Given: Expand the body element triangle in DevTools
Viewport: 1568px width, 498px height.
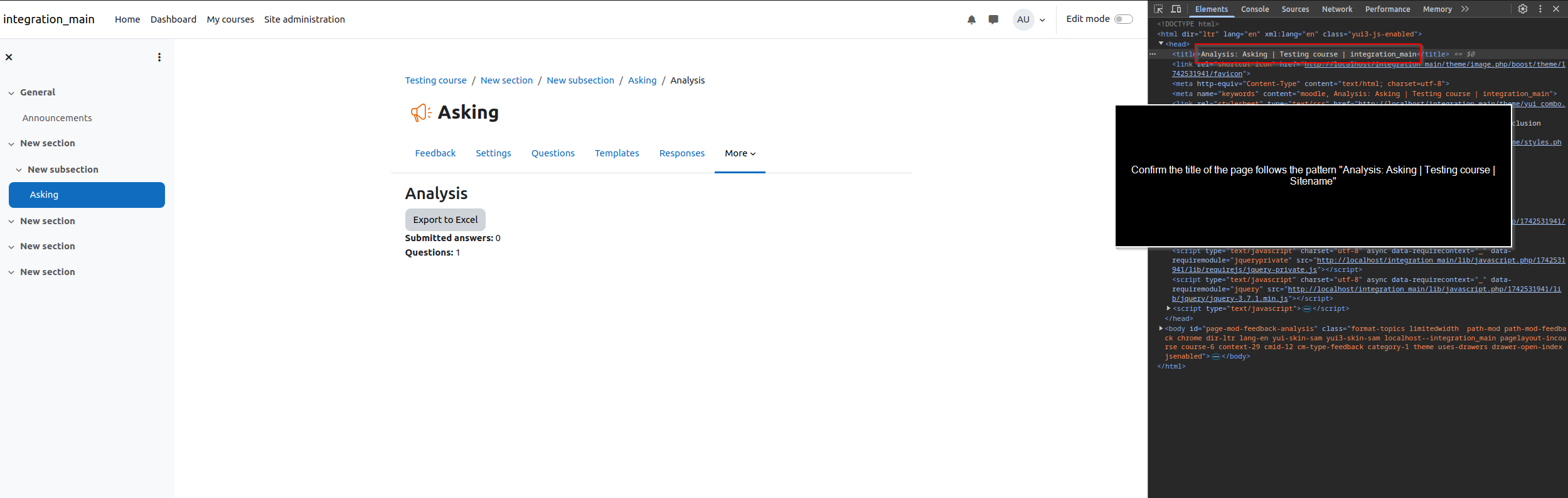Looking at the screenshot, I should 1161,328.
